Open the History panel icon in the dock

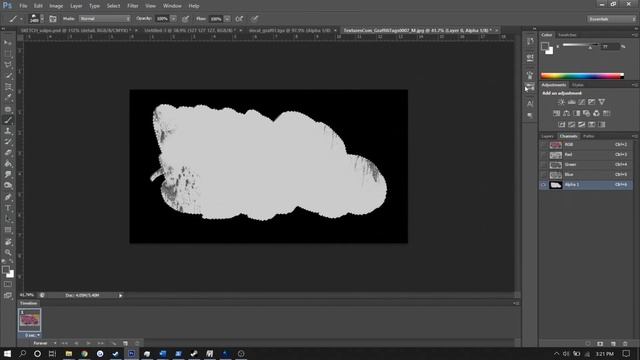(x=530, y=42)
